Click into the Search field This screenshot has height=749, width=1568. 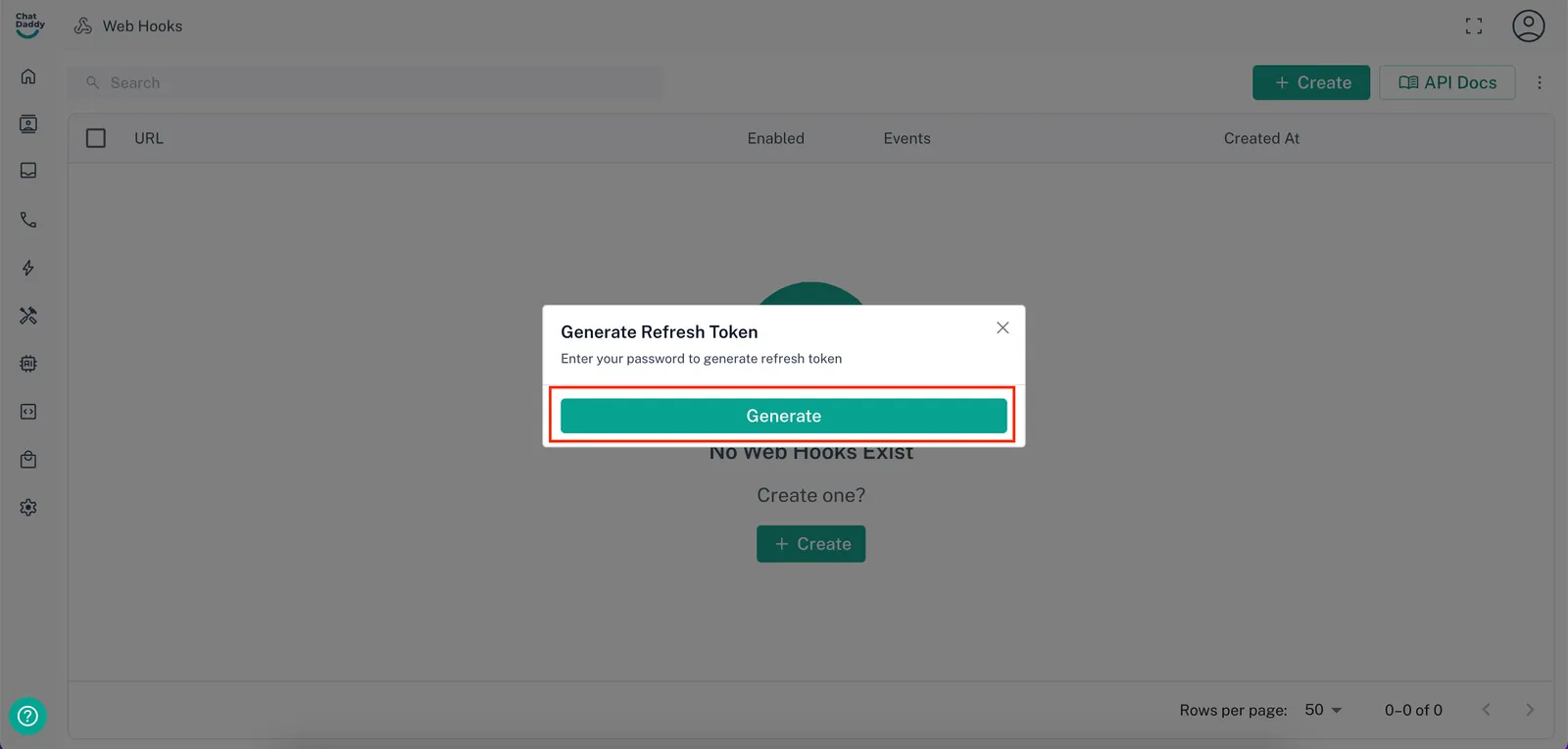[x=372, y=83]
